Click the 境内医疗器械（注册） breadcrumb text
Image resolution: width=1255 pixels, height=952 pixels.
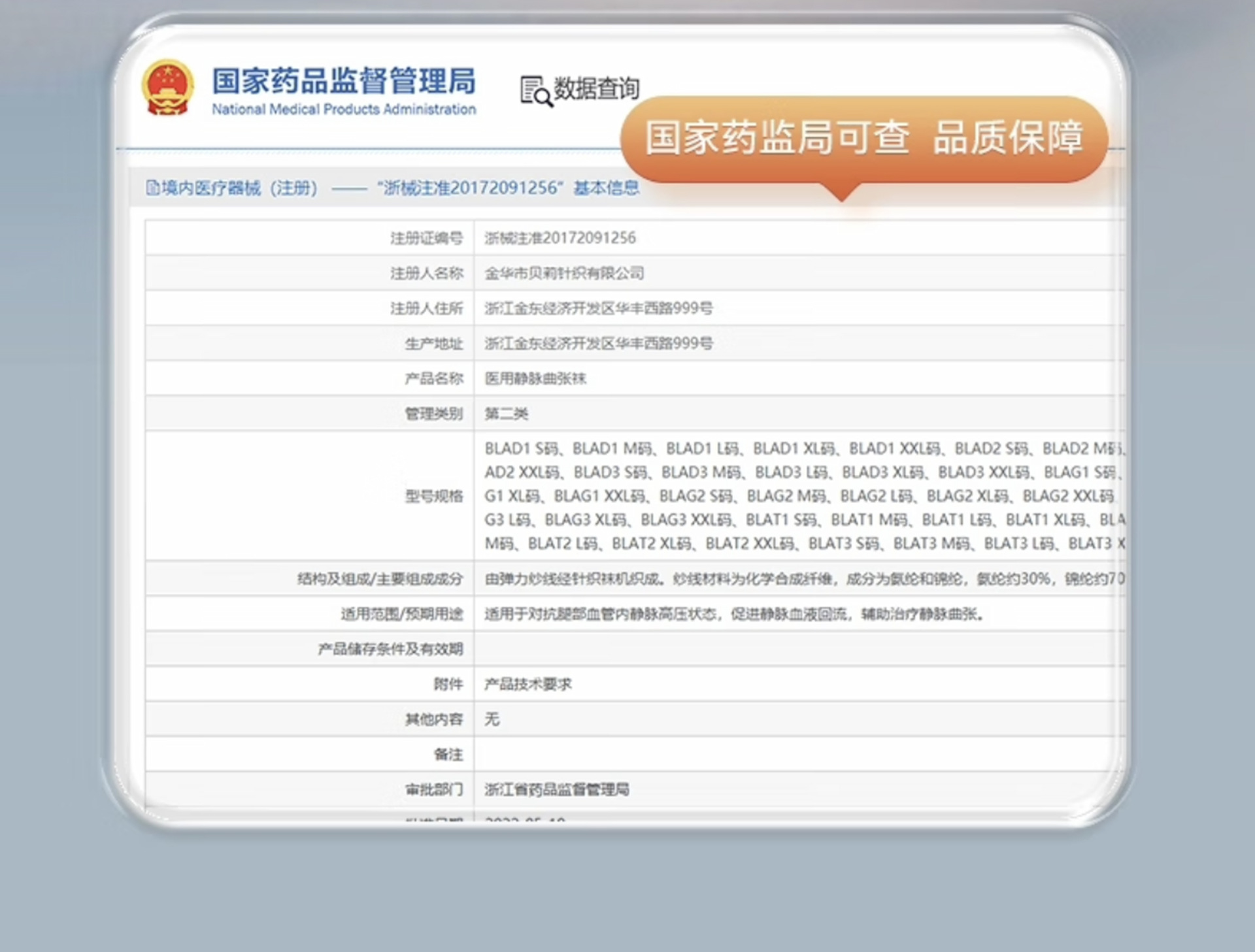click(239, 188)
